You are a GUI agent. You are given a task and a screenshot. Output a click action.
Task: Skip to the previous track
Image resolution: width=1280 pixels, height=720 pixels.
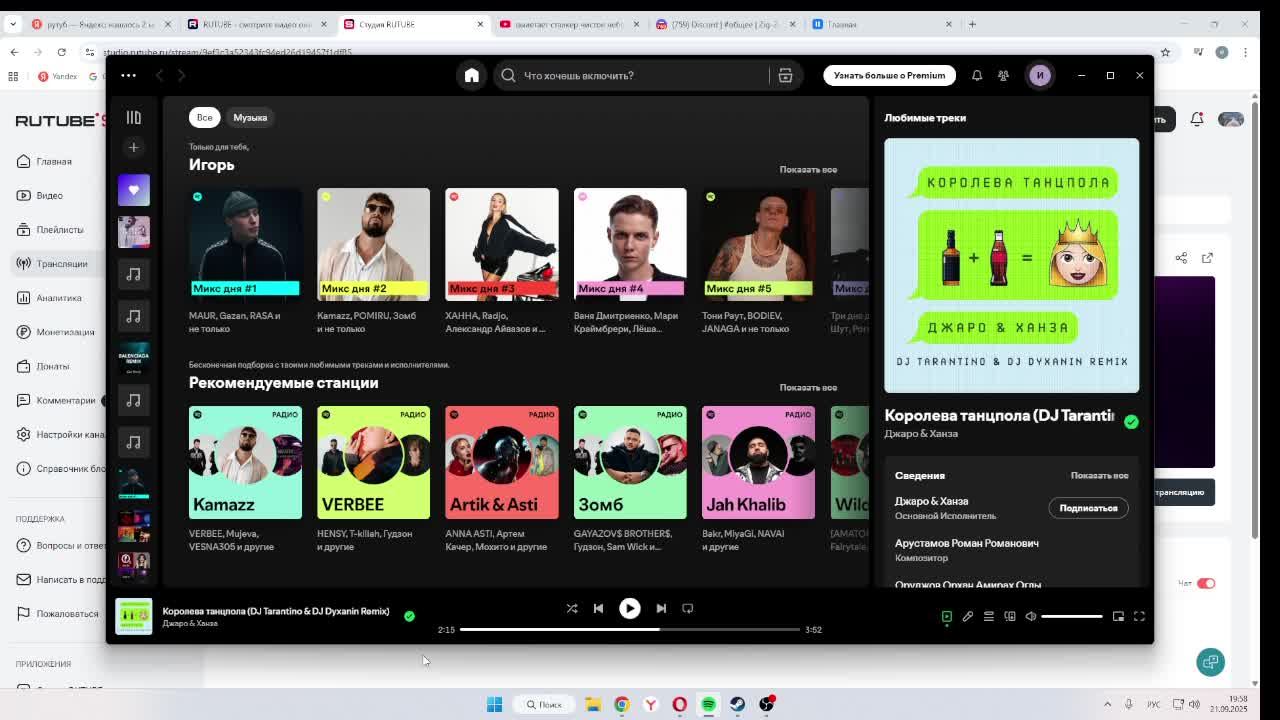pos(598,608)
